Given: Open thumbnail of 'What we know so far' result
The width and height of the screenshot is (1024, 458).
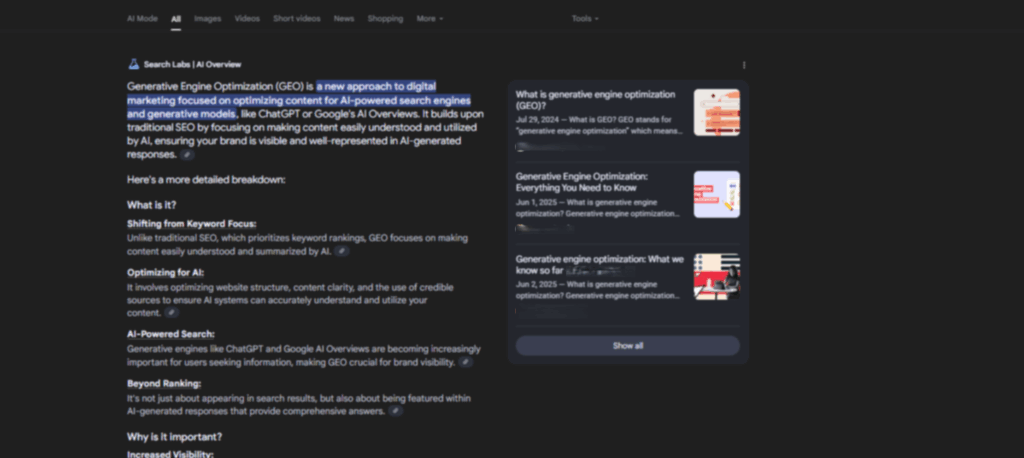Looking at the screenshot, I should pos(716,277).
